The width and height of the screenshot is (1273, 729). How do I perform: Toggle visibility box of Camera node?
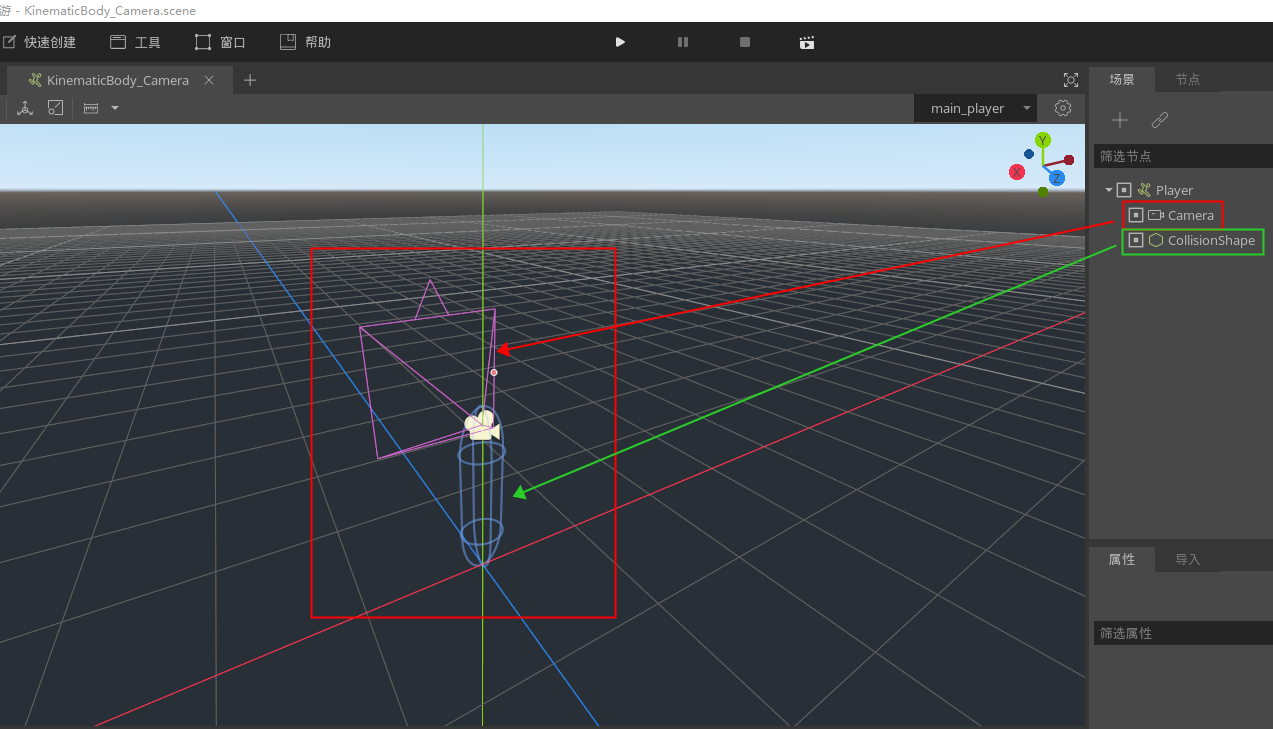(1136, 215)
